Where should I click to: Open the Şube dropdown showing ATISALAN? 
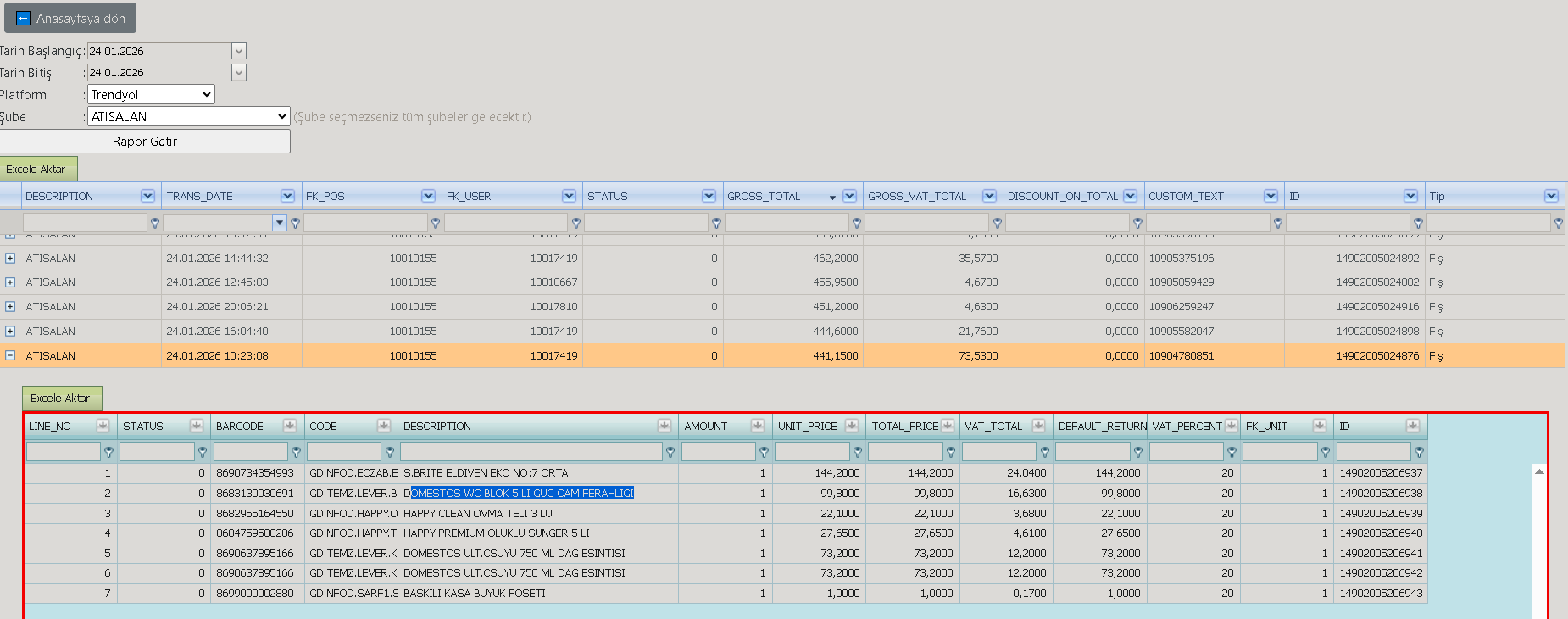tap(189, 116)
